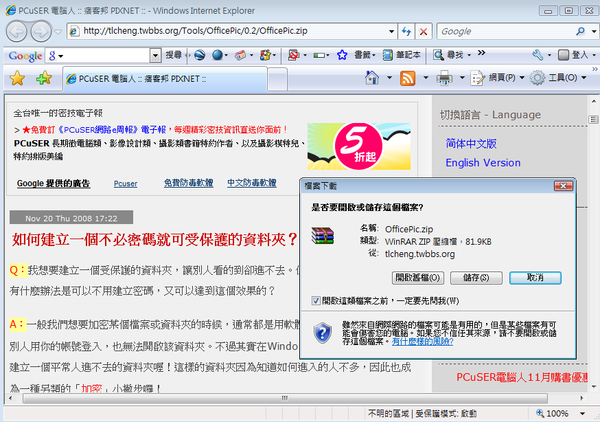The image size is (600, 422).
Task: Click the Google logo on the Google Toolbar
Action: 25,56
